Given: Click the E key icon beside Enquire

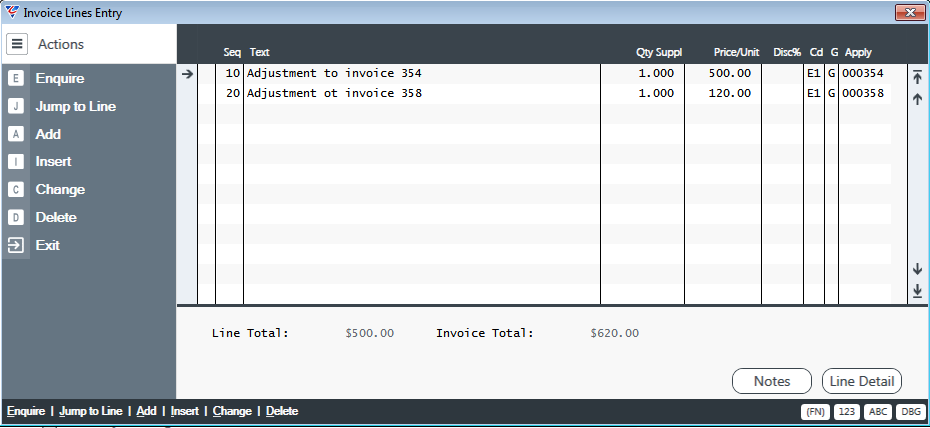Looking at the screenshot, I should click(x=16, y=79).
